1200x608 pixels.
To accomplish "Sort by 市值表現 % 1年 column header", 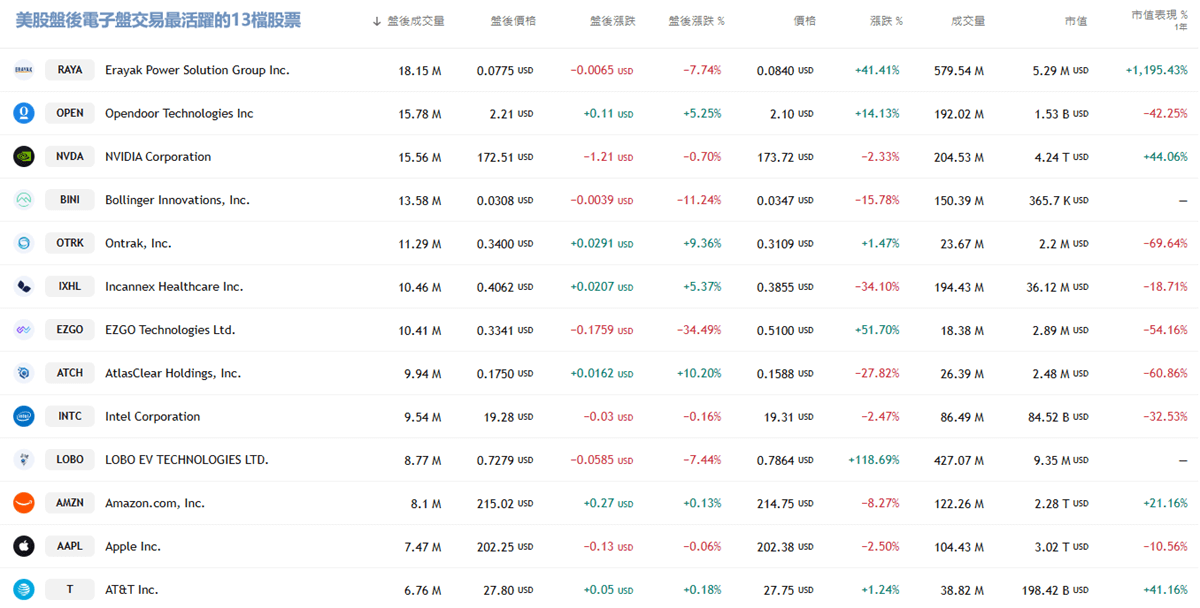I will (x=1159, y=20).
